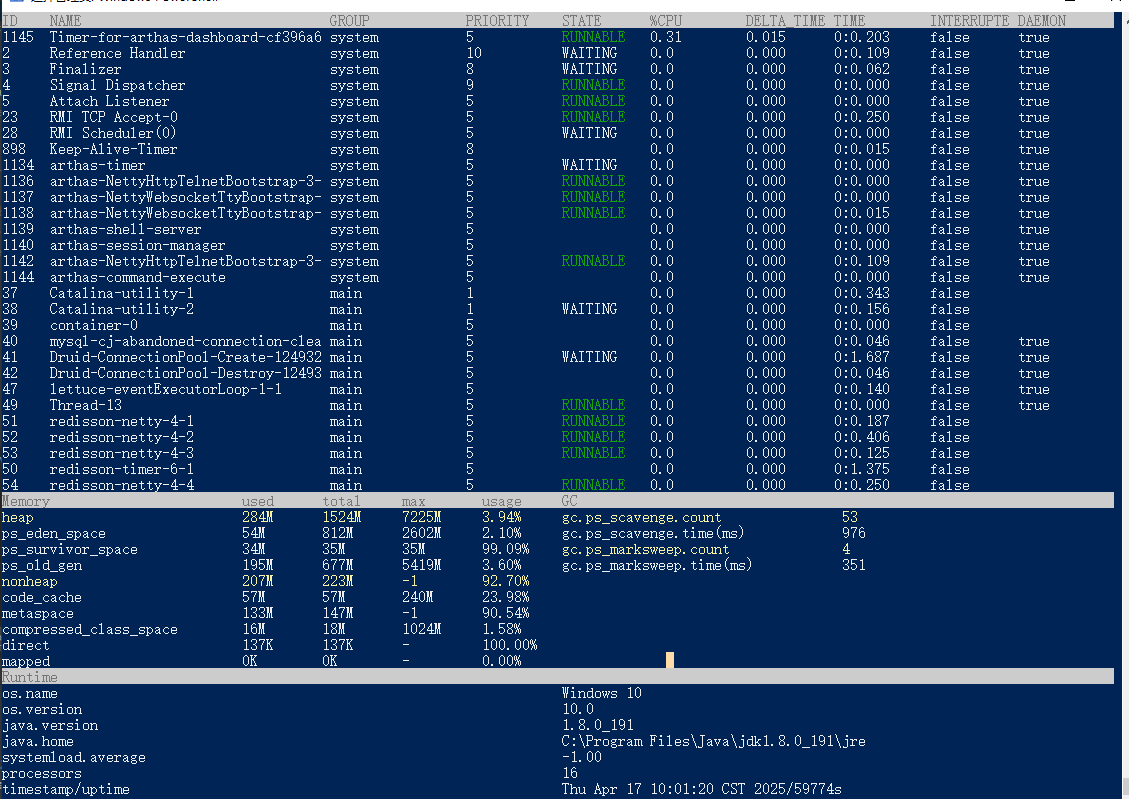Click the nonheap memory row label

[30, 581]
